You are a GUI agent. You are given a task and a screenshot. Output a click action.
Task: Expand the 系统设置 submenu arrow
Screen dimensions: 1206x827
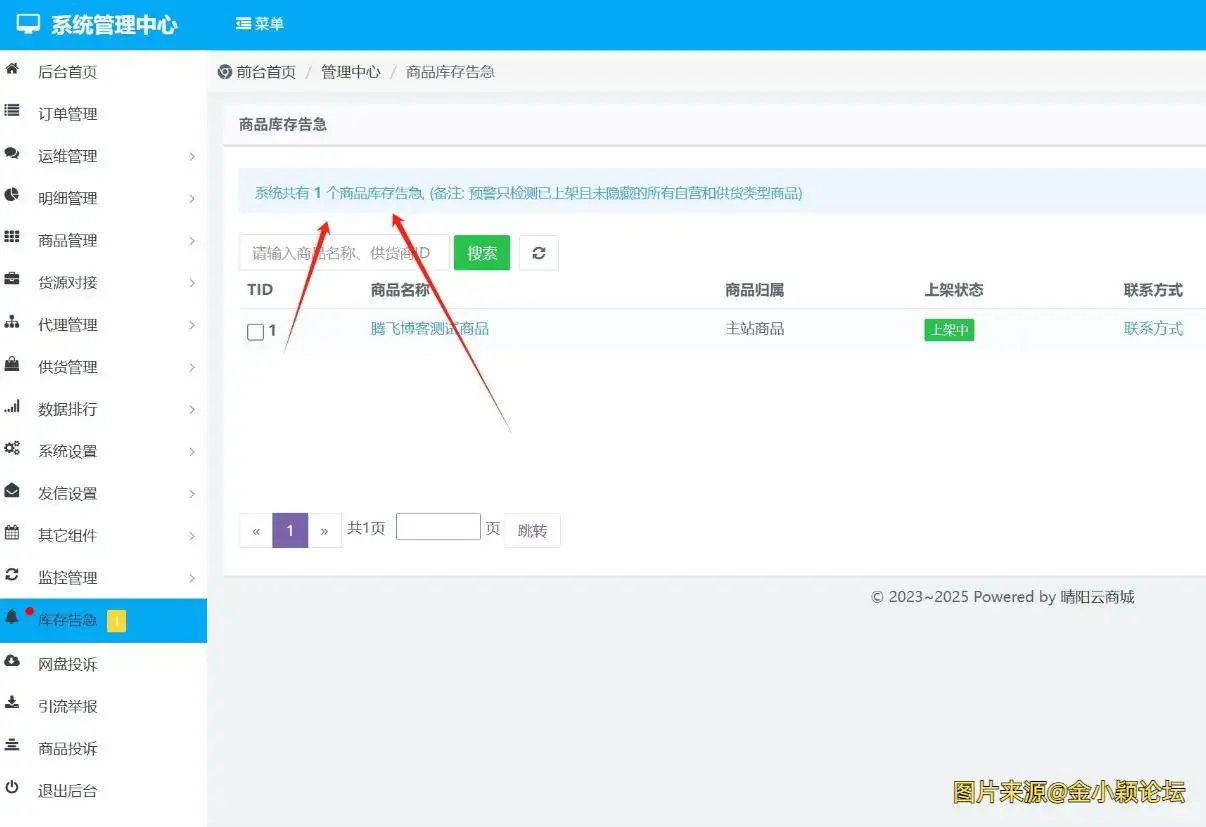[192, 452]
